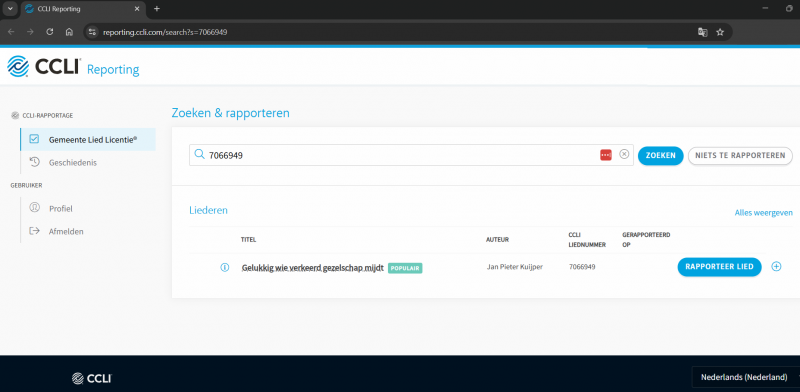This screenshot has height=392, width=800.
Task: Open Gemeente Lied Licentie in sidebar
Action: [x=88, y=139]
